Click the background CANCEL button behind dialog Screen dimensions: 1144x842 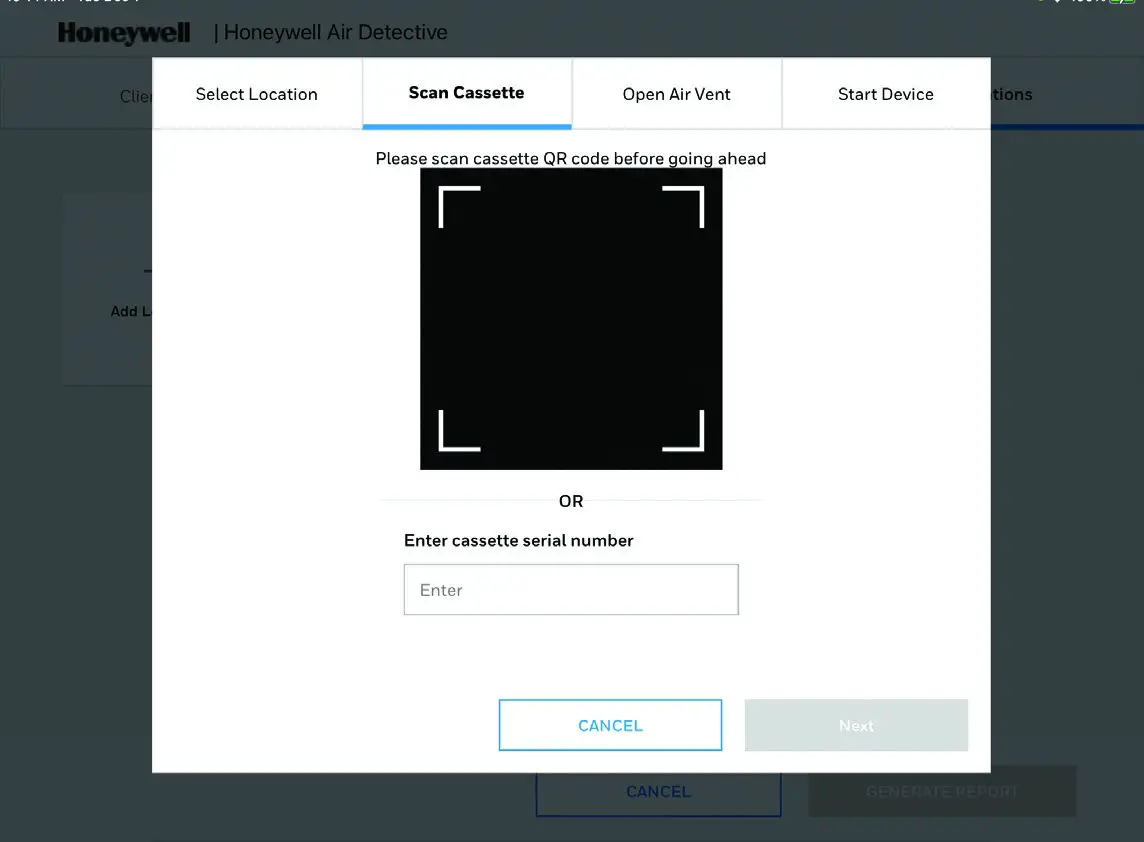(659, 794)
